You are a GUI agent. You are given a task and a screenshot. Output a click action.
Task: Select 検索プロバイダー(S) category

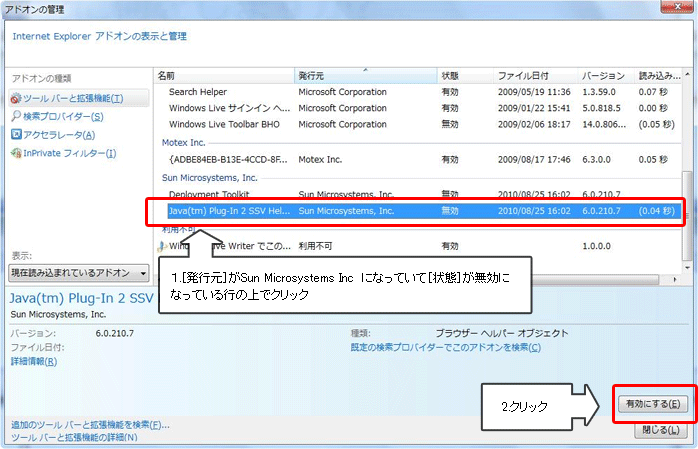(x=63, y=117)
